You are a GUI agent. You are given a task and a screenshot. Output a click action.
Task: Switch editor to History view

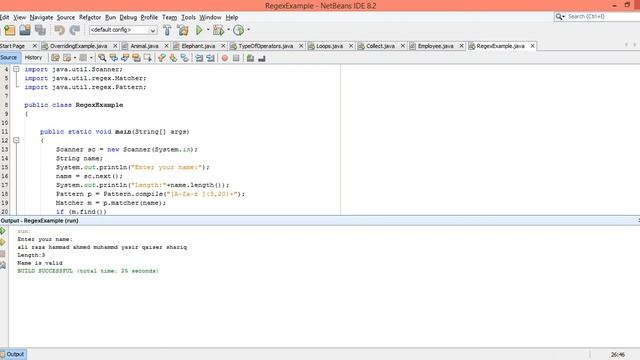tap(33, 58)
